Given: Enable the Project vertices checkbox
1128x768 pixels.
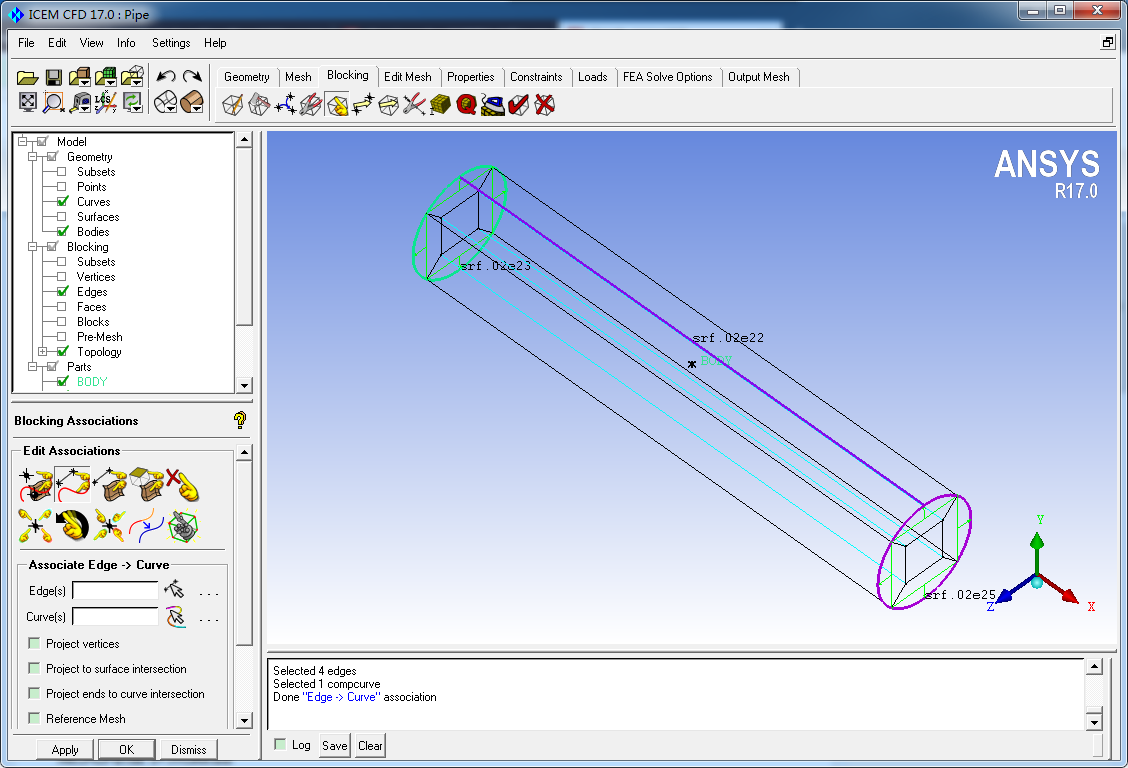Looking at the screenshot, I should click(x=34, y=643).
